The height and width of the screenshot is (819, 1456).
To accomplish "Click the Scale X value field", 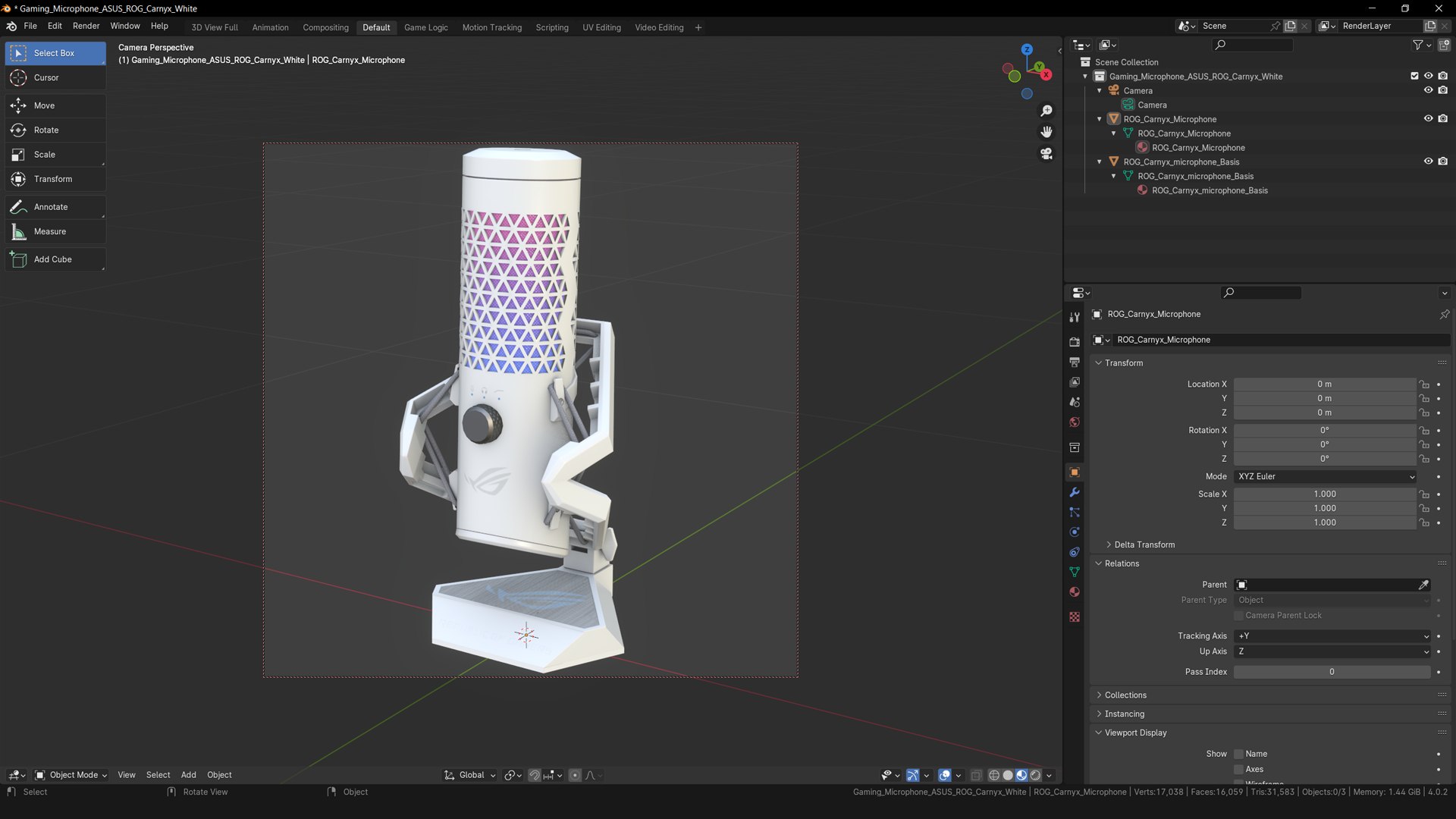I will point(1325,494).
